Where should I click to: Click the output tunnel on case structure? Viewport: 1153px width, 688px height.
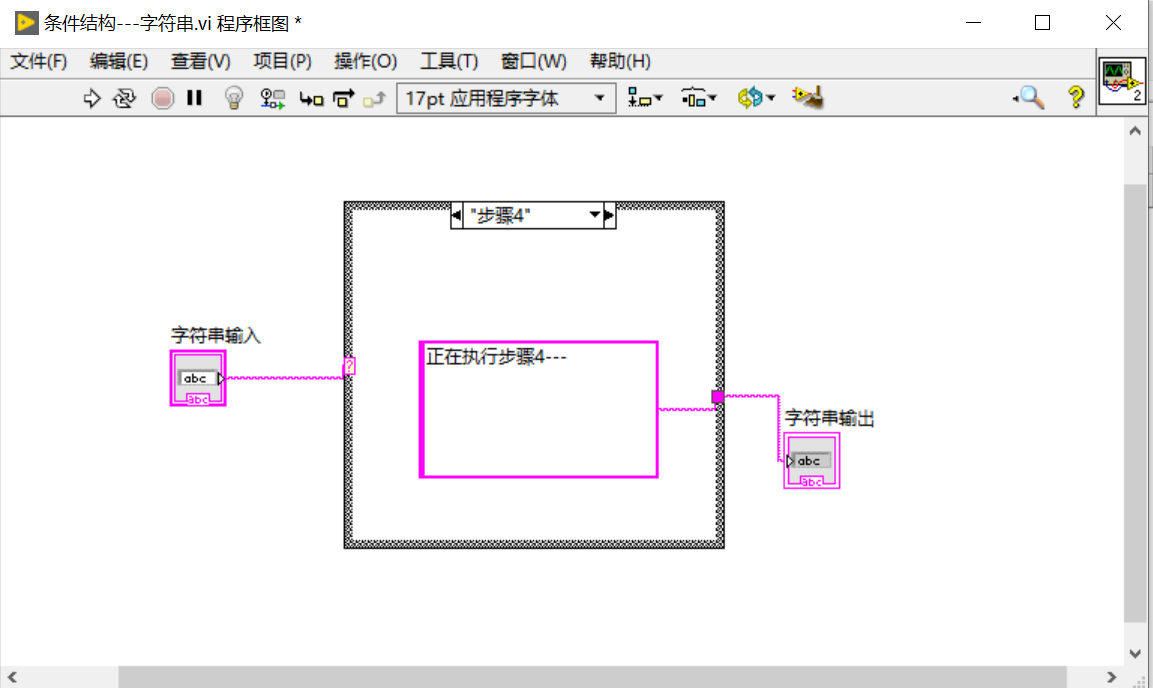(718, 397)
